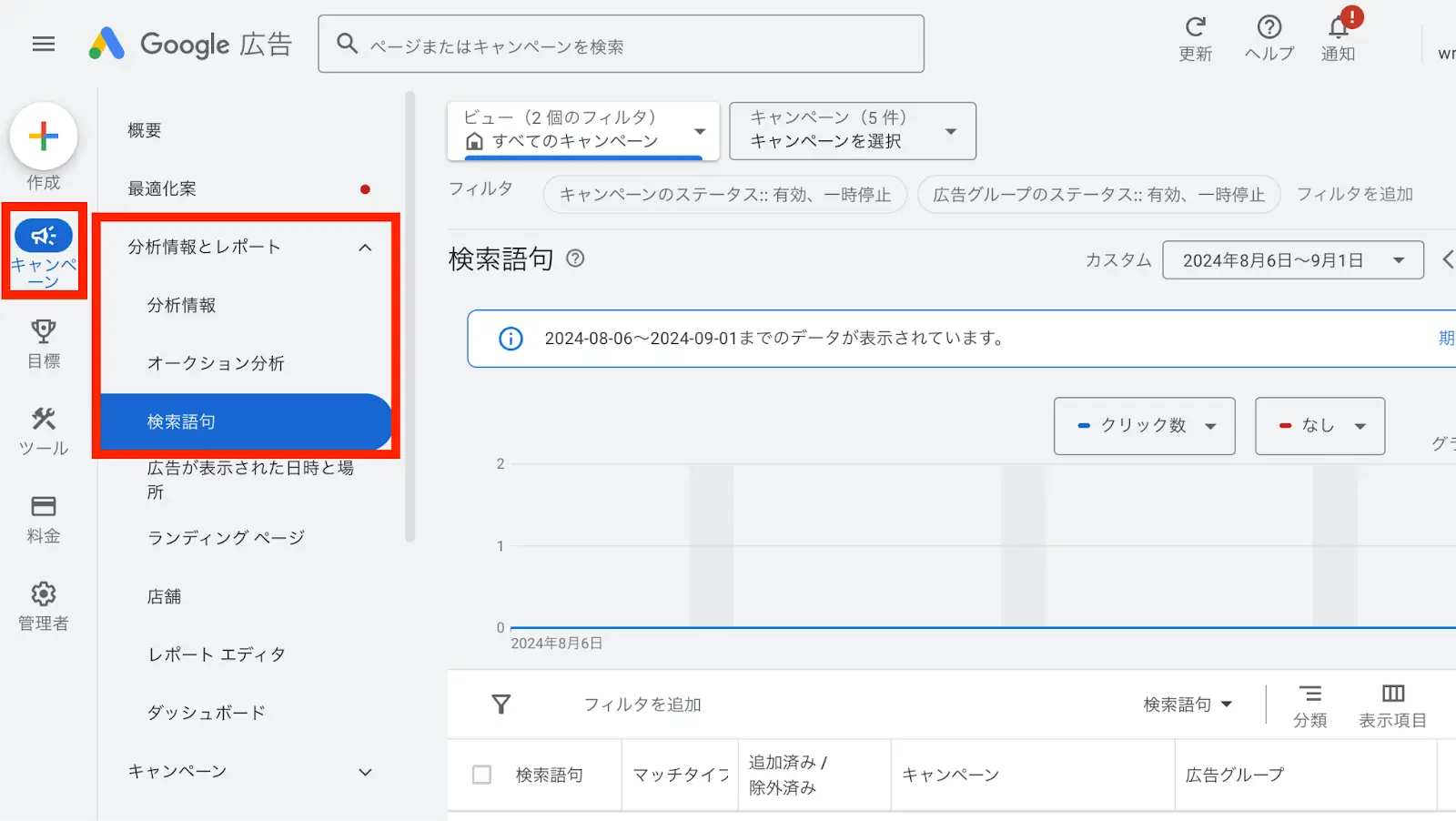Click カスタム date label
The width and height of the screenshot is (1456, 821).
click(x=1117, y=260)
